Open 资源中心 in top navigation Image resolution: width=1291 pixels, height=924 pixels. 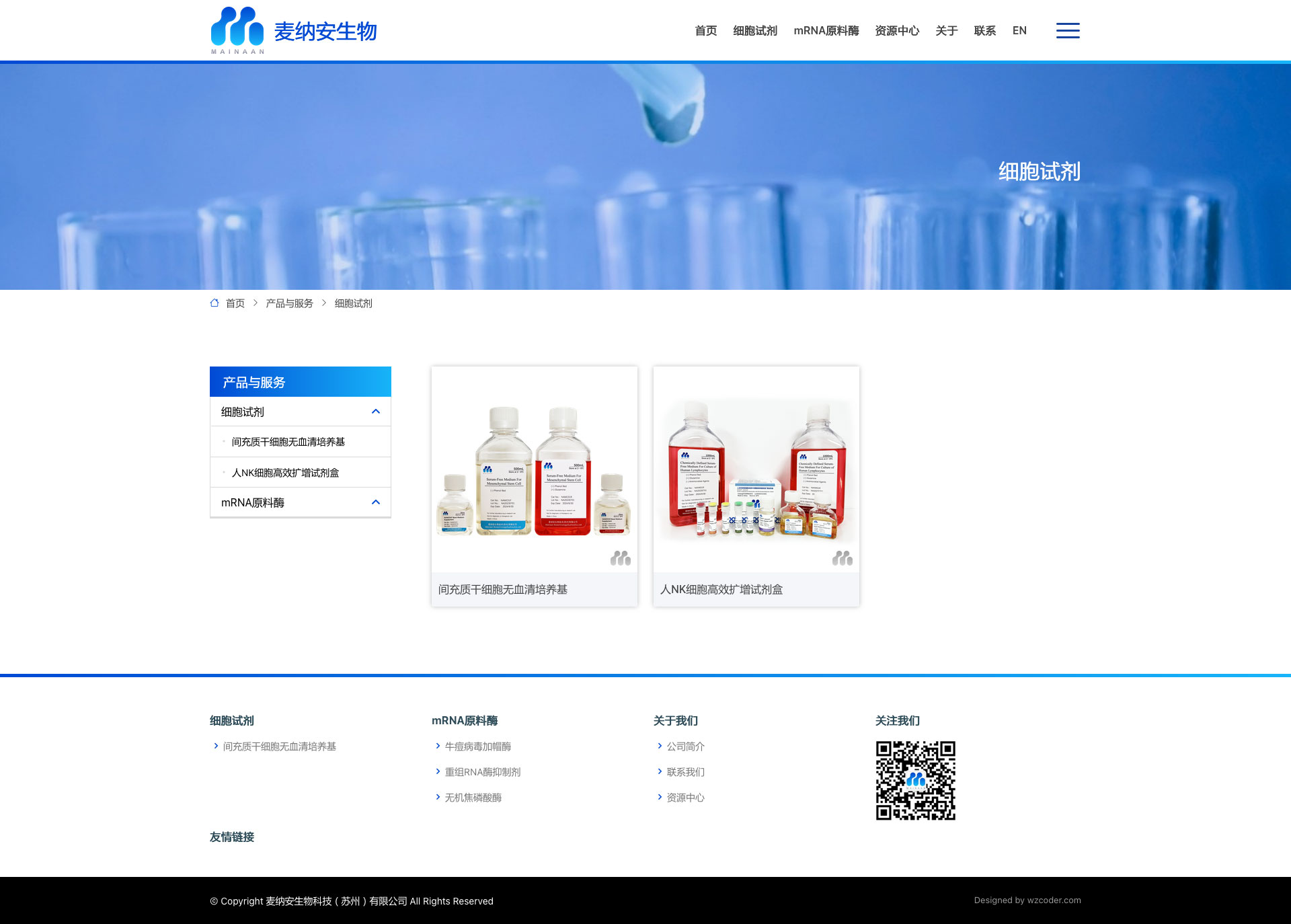[x=896, y=30]
